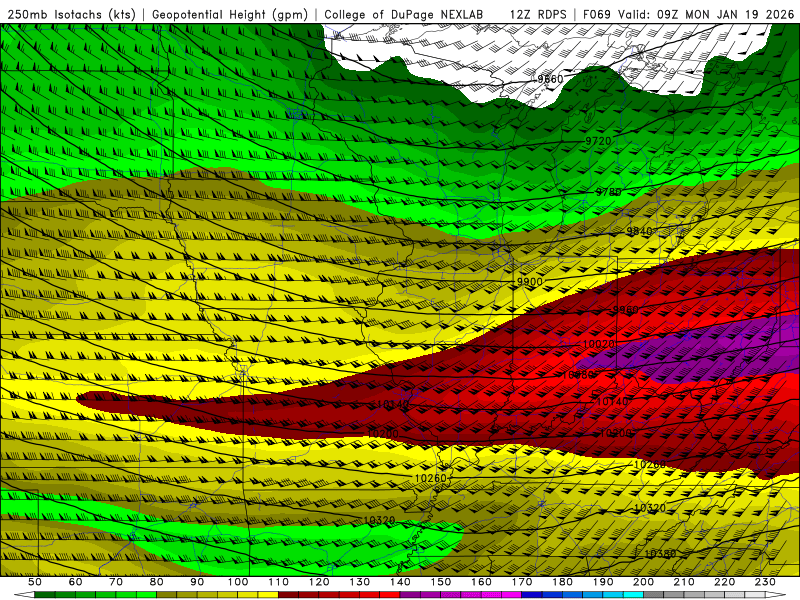Select the '09Z MON JAN 19 2026' valid time
Image resolution: width=800 pixels, height=600 pixels.
click(726, 15)
